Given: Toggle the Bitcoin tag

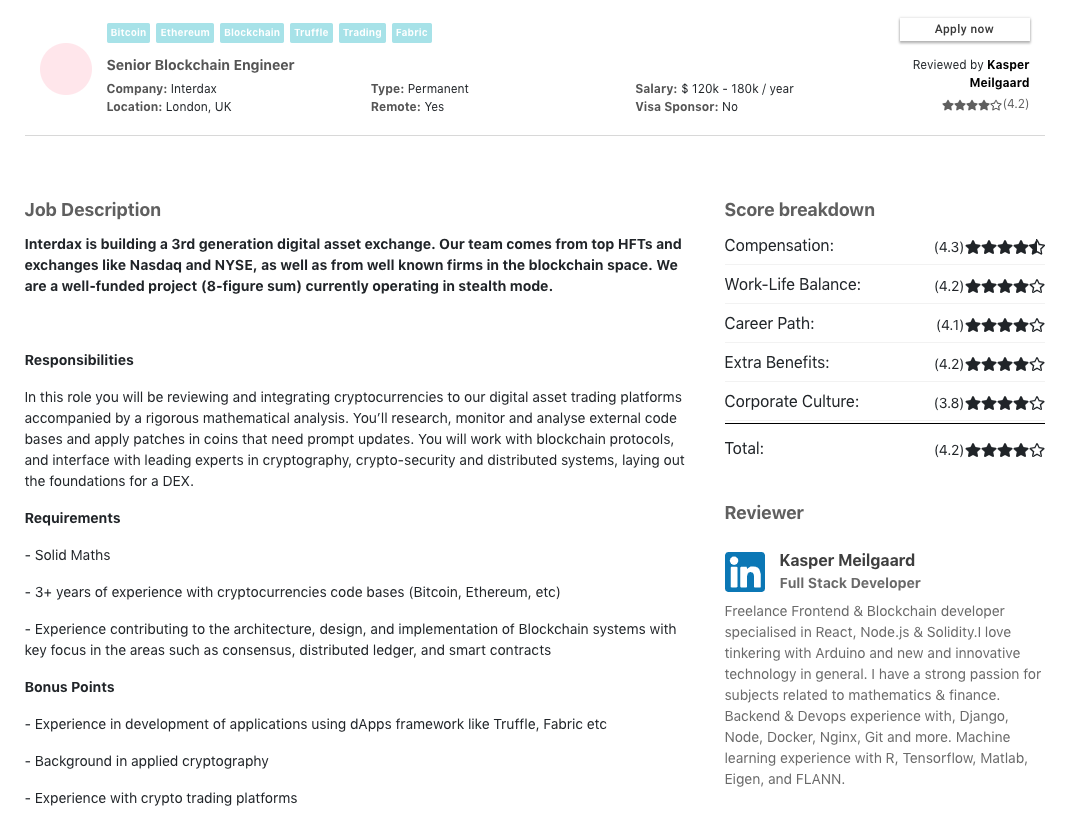Looking at the screenshot, I should click(x=128, y=32).
